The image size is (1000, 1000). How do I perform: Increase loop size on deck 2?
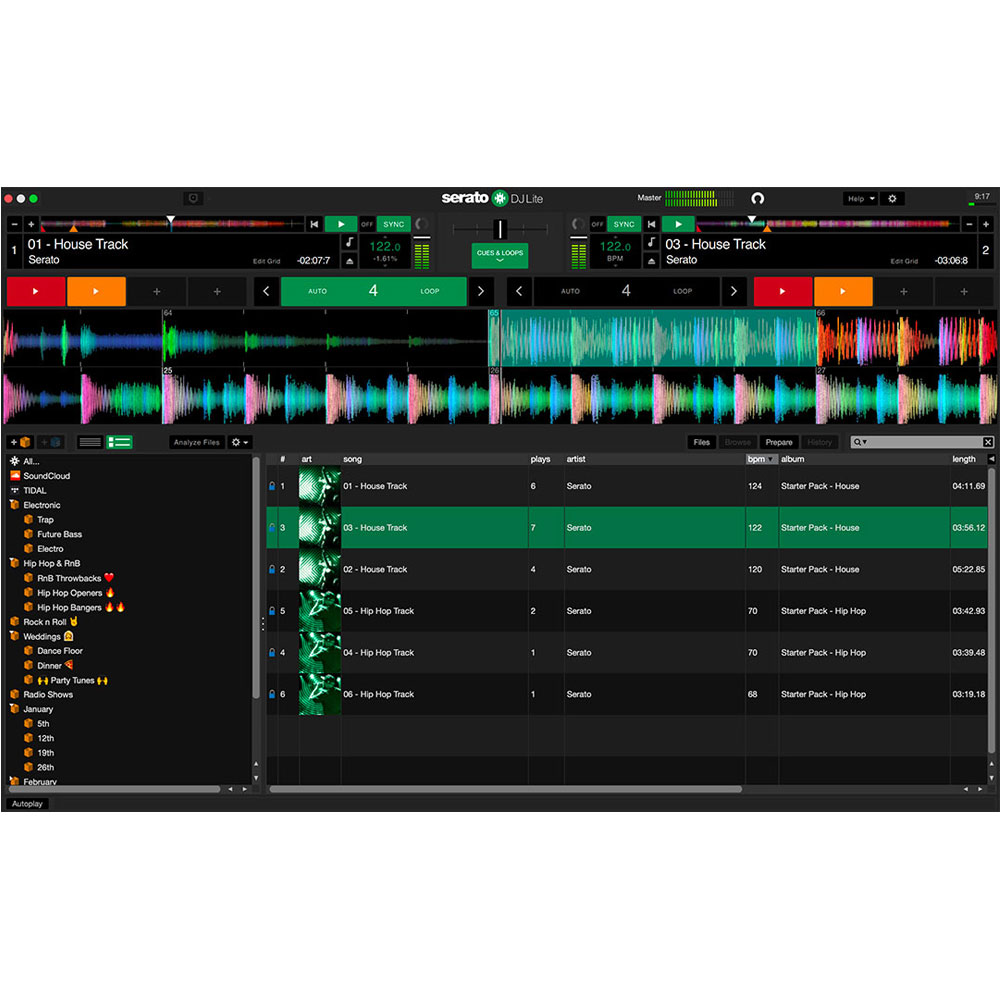click(x=733, y=291)
